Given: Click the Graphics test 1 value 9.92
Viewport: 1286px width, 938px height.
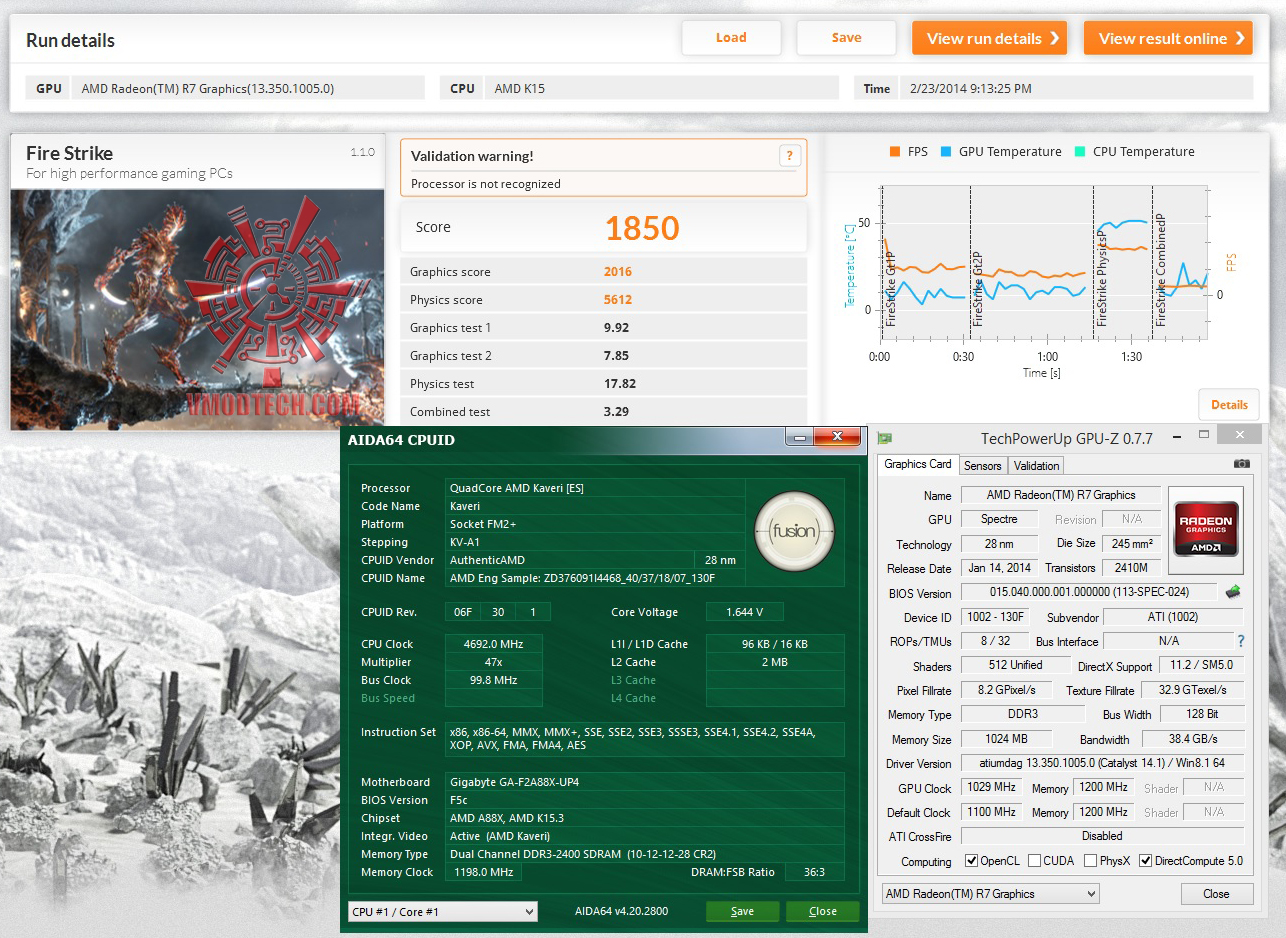Looking at the screenshot, I should coord(618,328).
